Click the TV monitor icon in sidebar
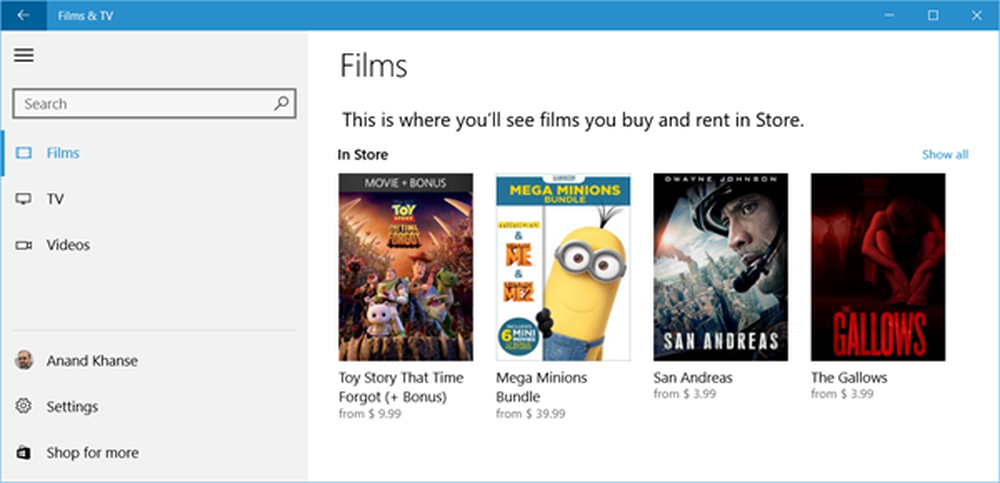 [24, 199]
